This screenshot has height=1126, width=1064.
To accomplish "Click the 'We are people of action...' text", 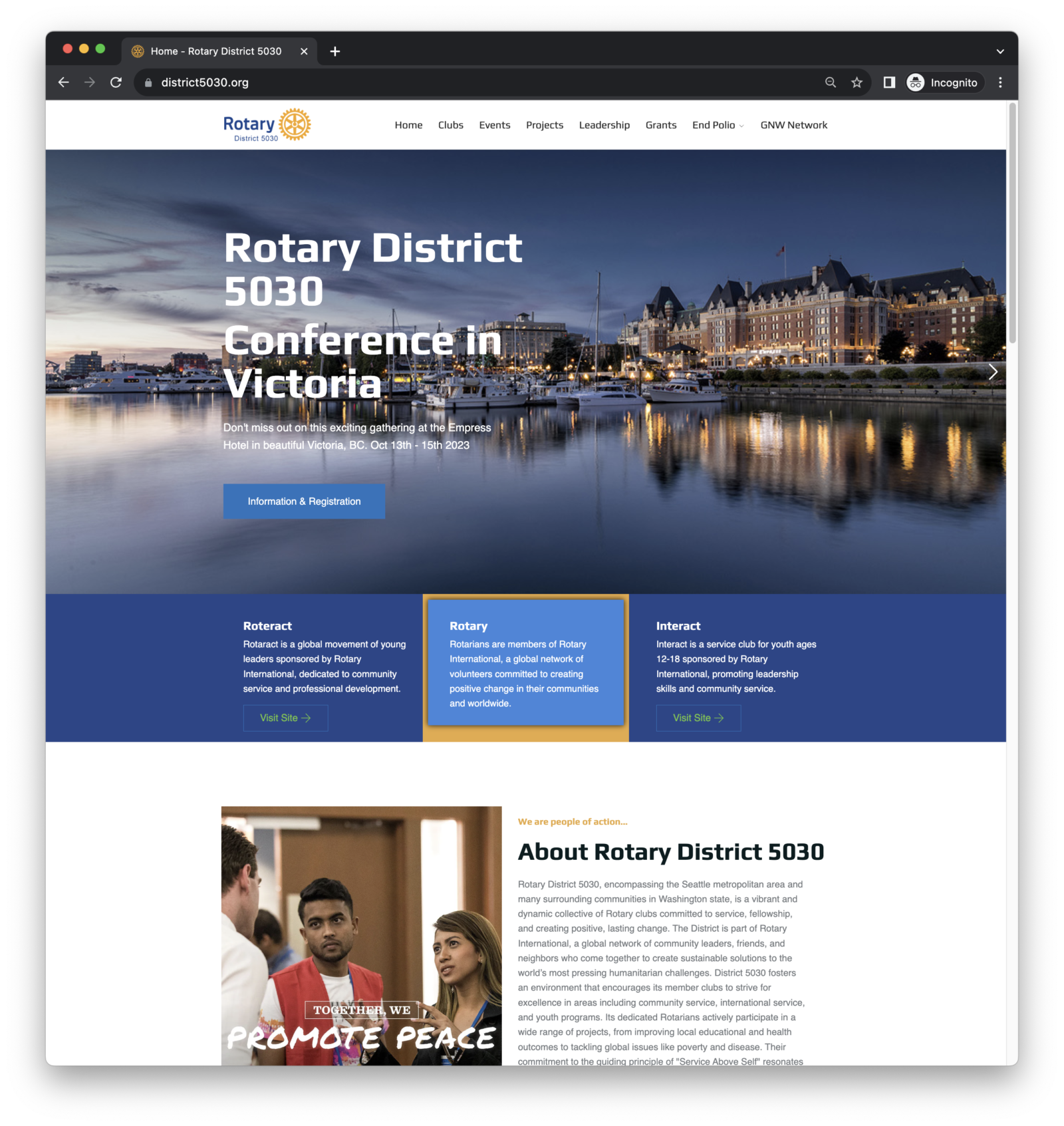I will pyautogui.click(x=573, y=822).
